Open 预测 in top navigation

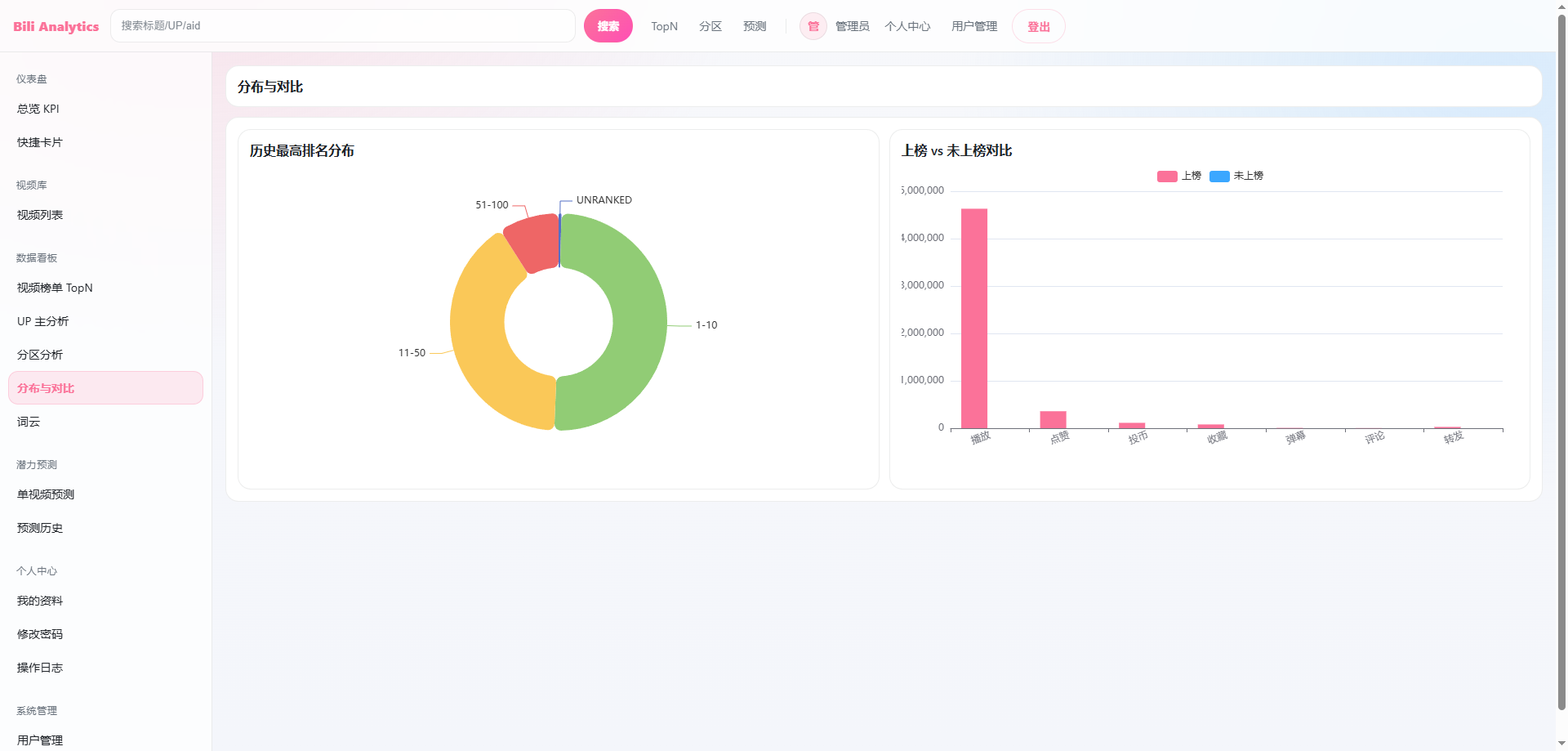pyautogui.click(x=755, y=26)
